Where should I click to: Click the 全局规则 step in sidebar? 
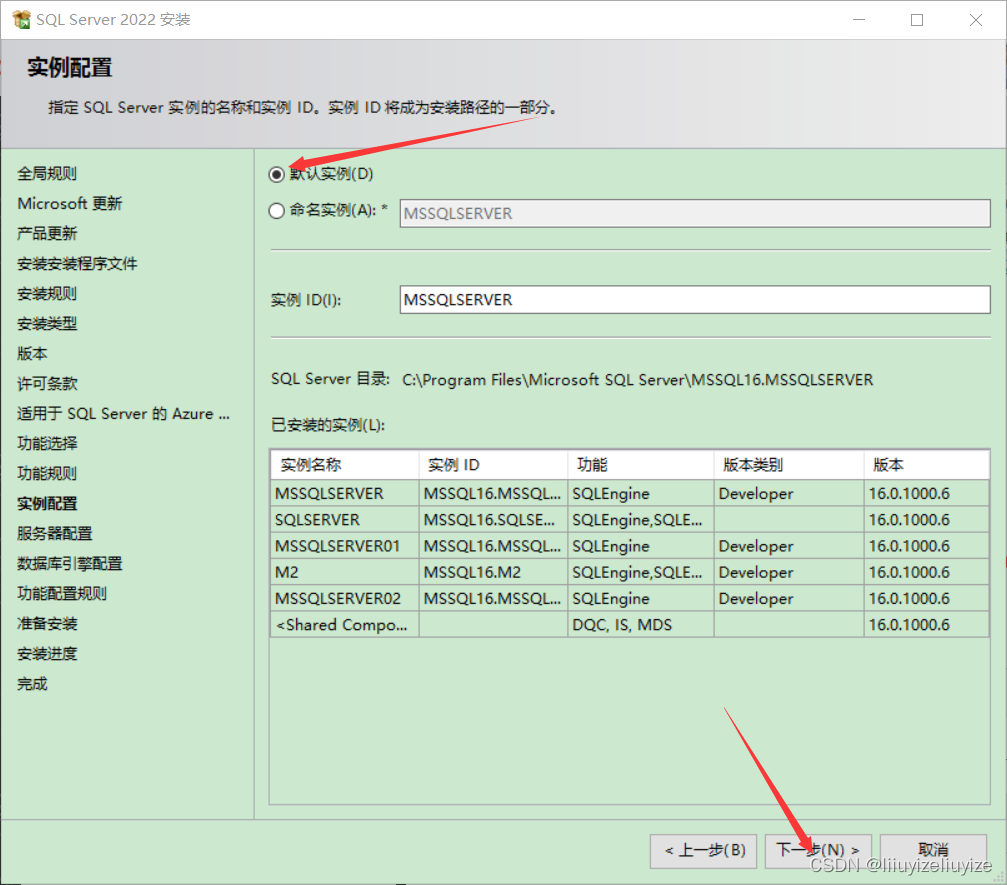click(x=47, y=173)
